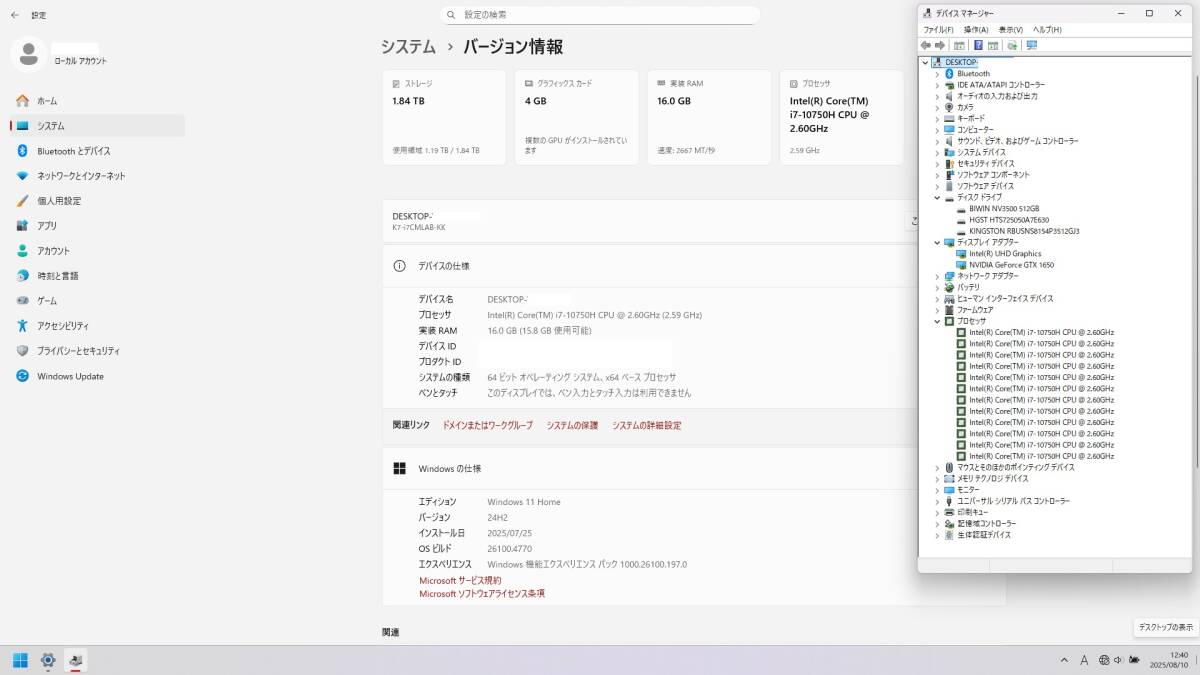Click the ストレージ 1.84 TB card
1200x675 pixels.
(444, 117)
